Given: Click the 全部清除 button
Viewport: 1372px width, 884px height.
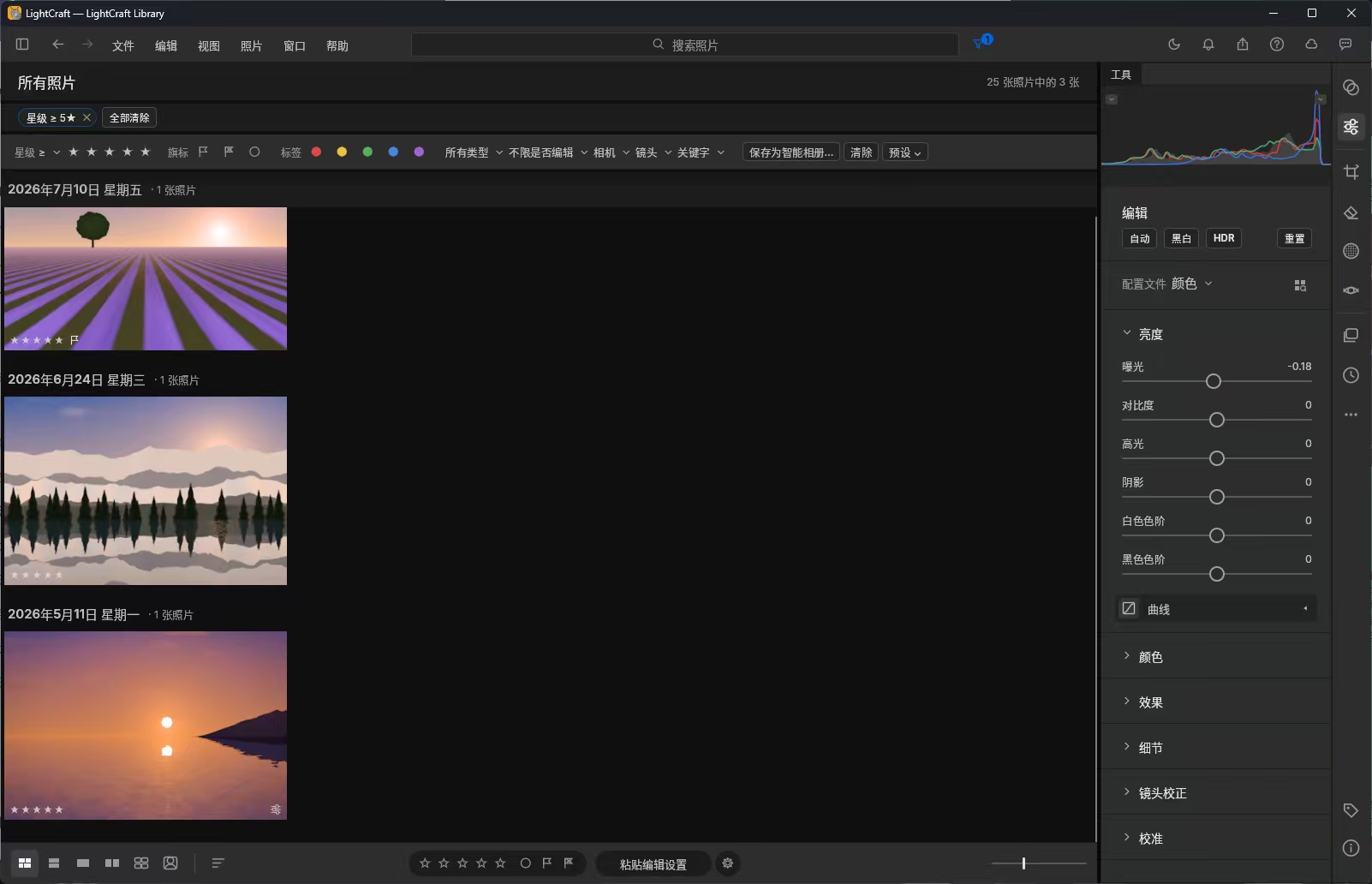Looking at the screenshot, I should [129, 117].
